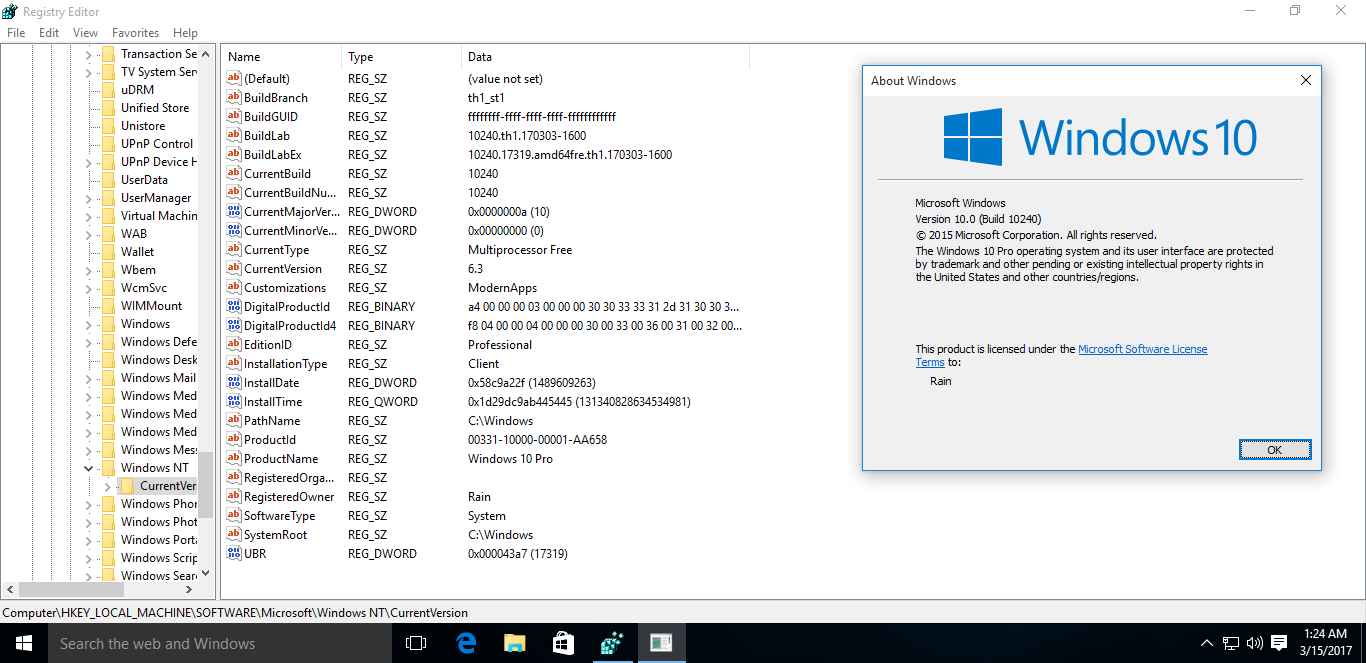Click the tree vertical scrollbar thumb
Image resolution: width=1366 pixels, height=663 pixels.
click(206, 484)
